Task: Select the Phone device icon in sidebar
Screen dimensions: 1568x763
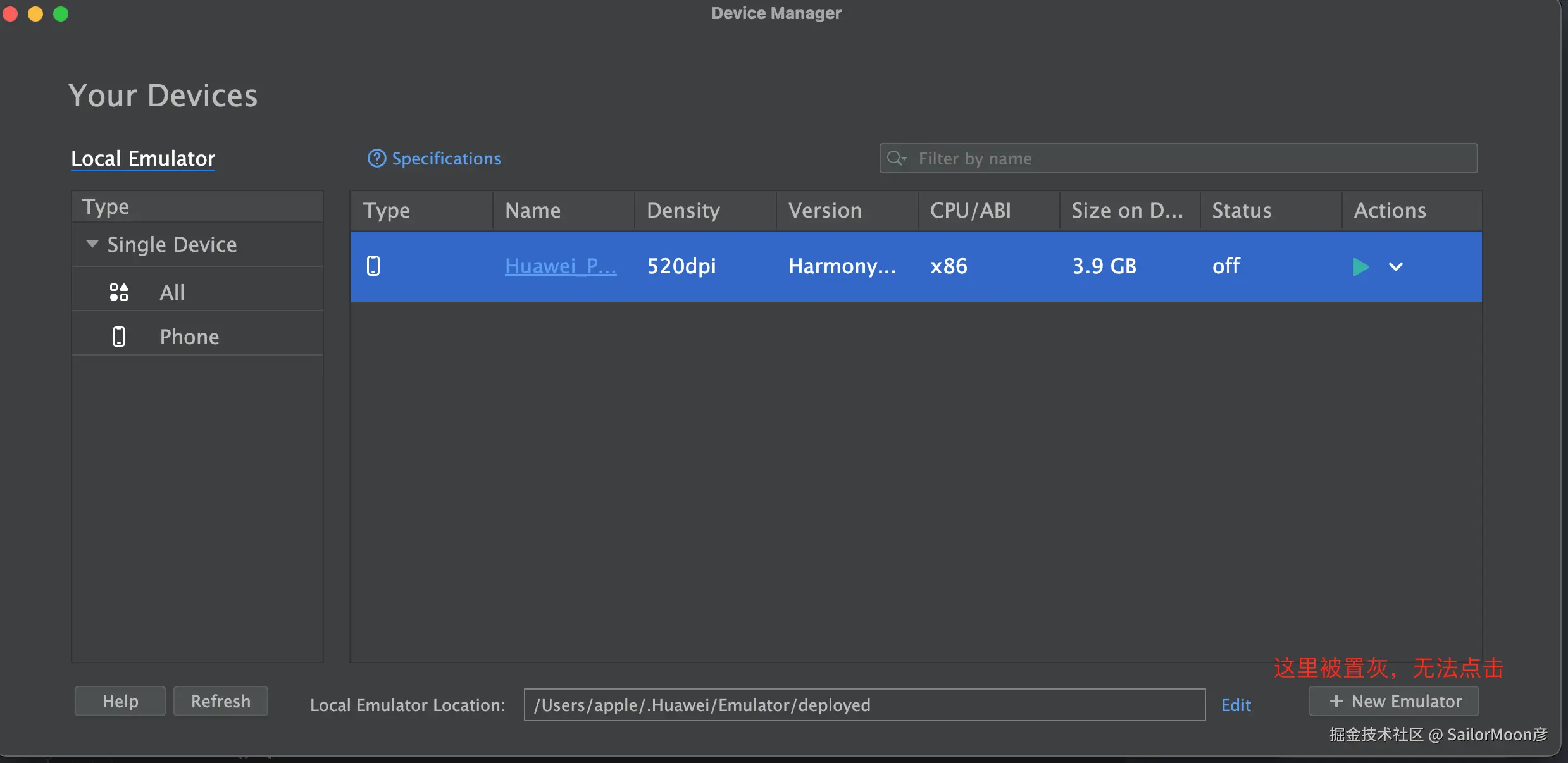Action: tap(119, 337)
